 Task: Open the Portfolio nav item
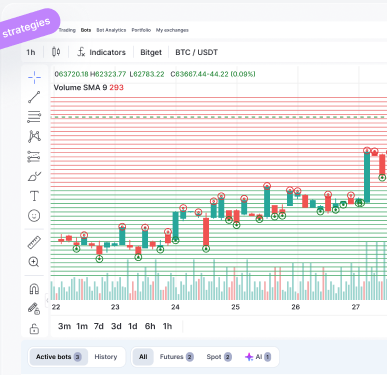[141, 30]
